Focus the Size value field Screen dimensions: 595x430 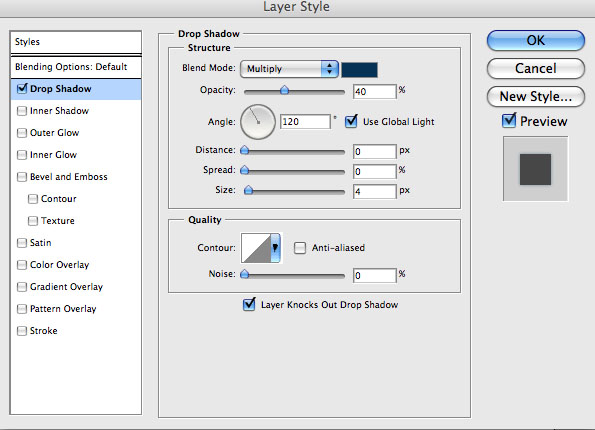click(x=375, y=191)
